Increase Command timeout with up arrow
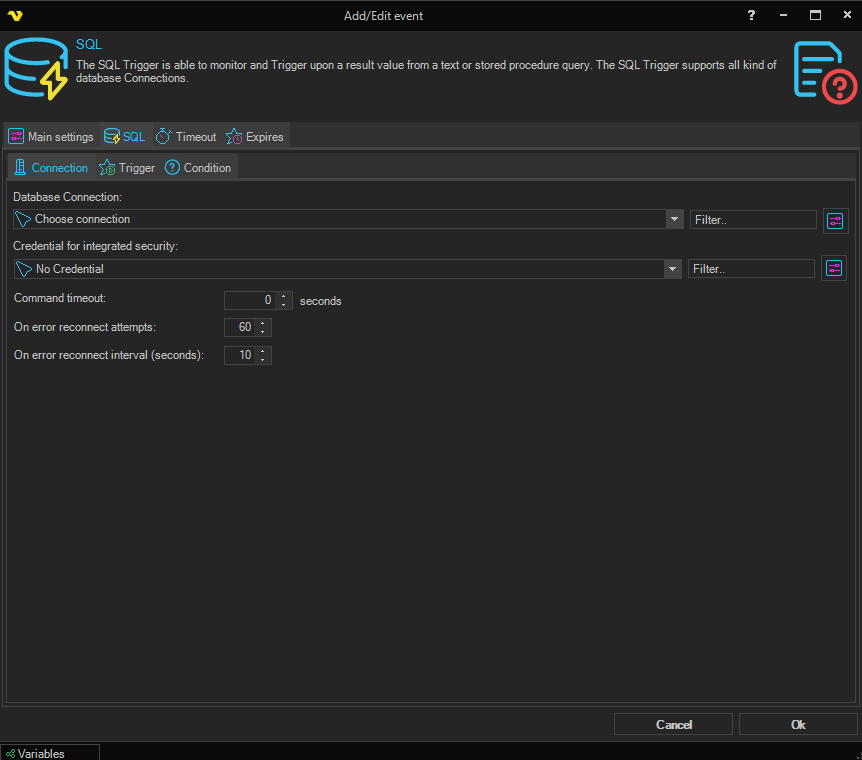 click(x=285, y=296)
